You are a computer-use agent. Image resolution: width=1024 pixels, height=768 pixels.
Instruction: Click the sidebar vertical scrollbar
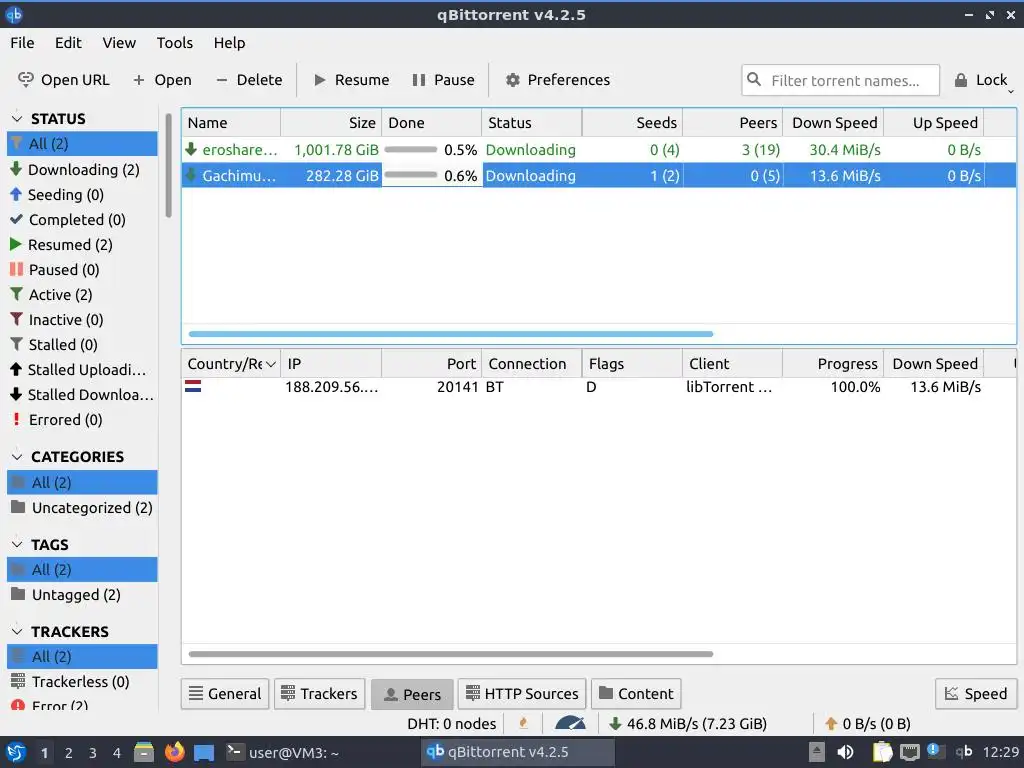click(x=168, y=165)
